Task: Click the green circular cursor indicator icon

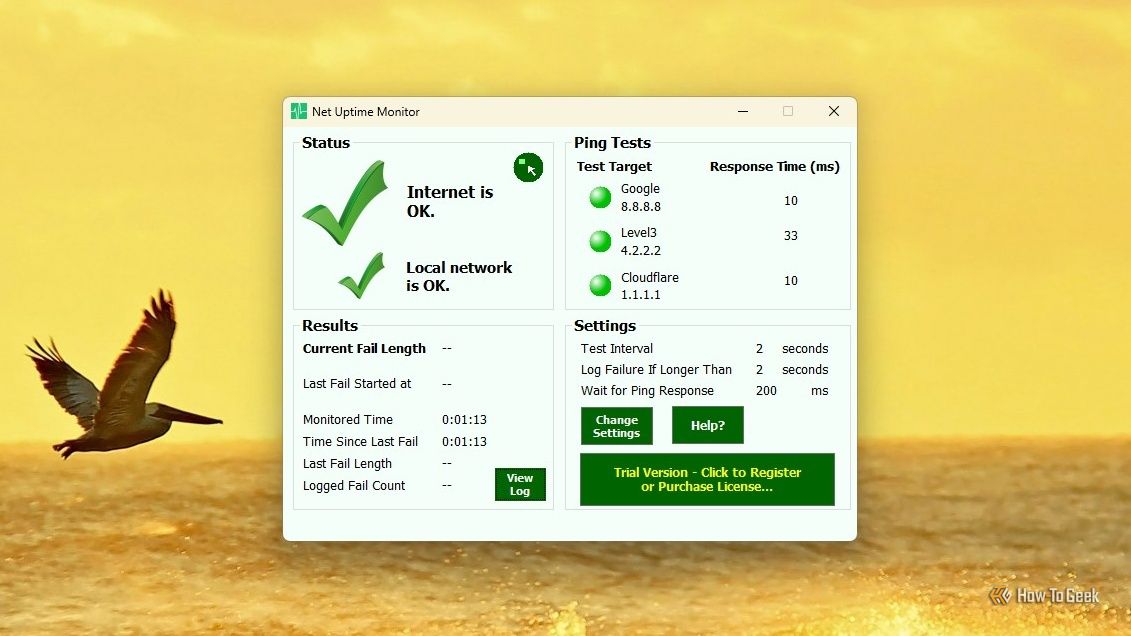Action: pyautogui.click(x=528, y=167)
